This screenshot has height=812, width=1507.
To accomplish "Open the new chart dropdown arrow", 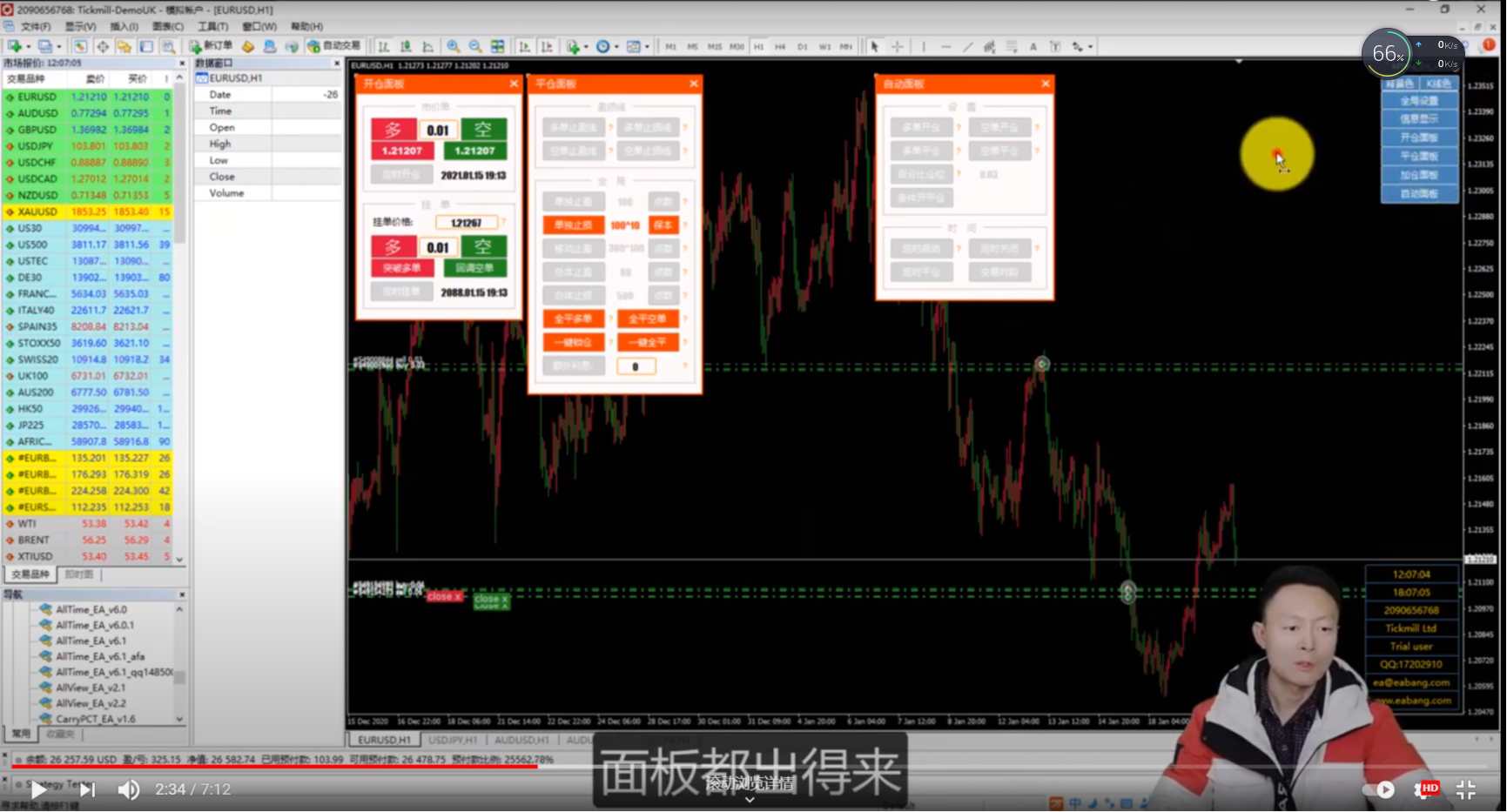I will coord(28,46).
